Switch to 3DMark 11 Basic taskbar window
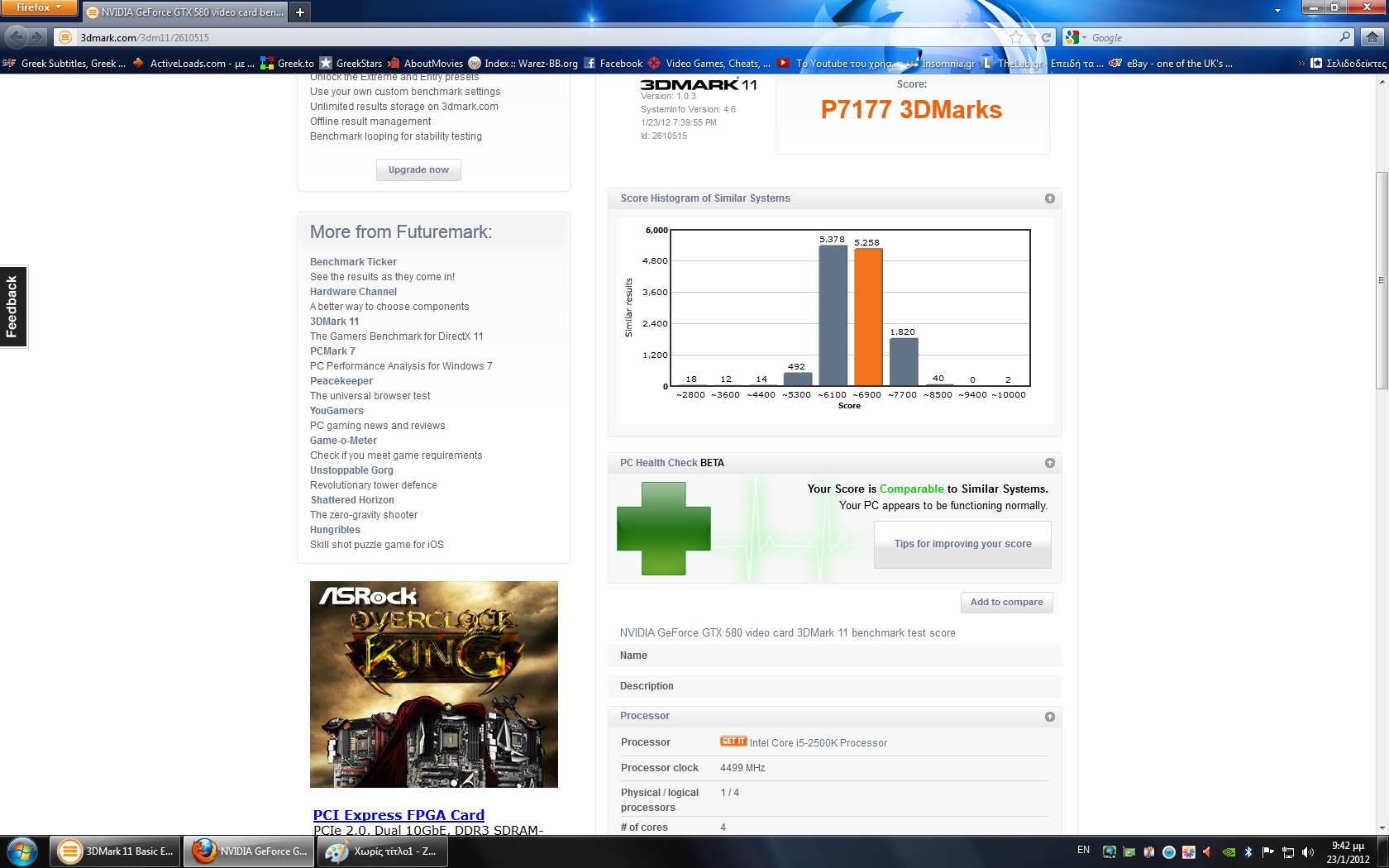 pos(116,851)
